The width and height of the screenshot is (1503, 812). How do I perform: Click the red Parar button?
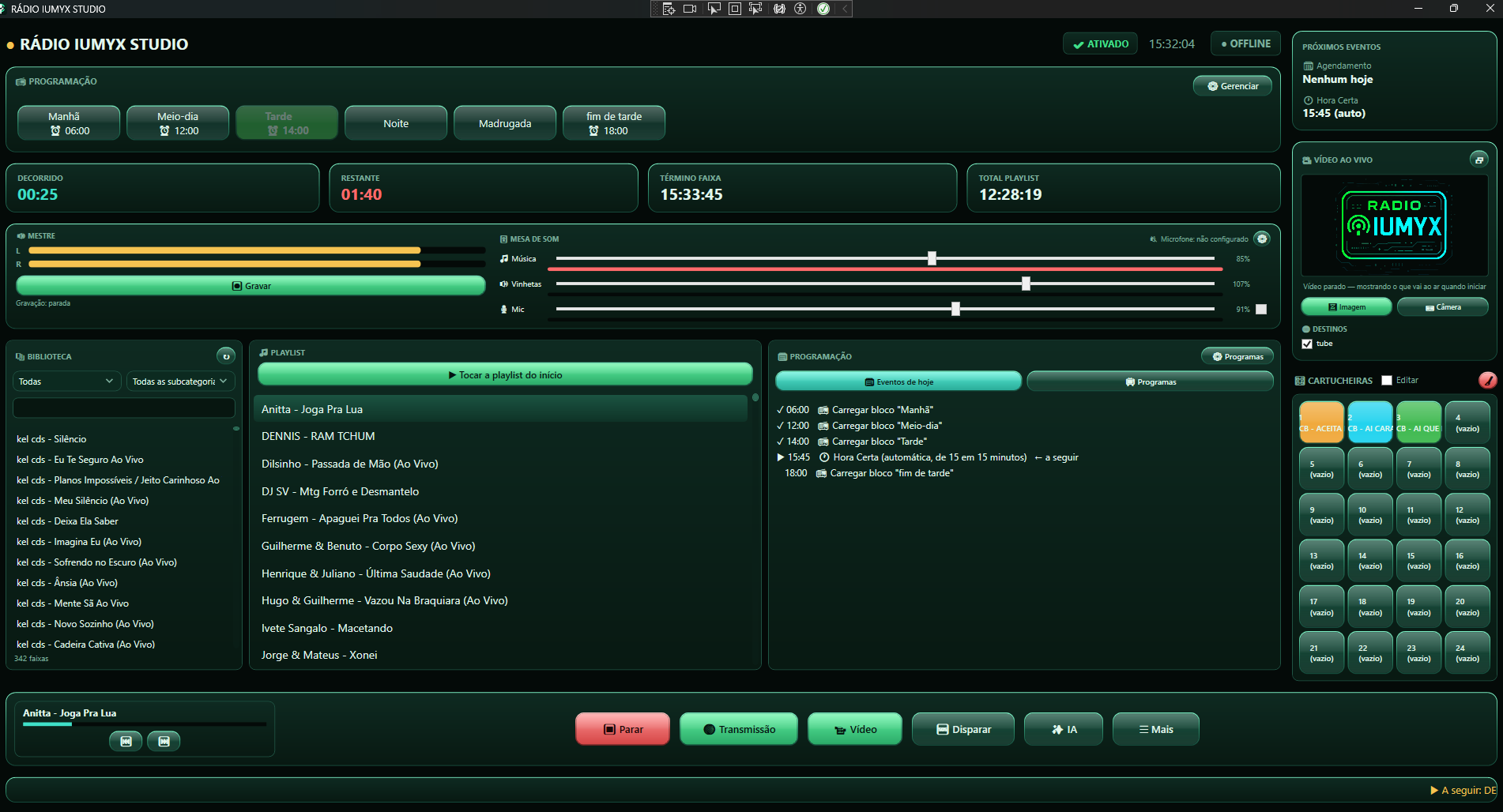point(623,729)
